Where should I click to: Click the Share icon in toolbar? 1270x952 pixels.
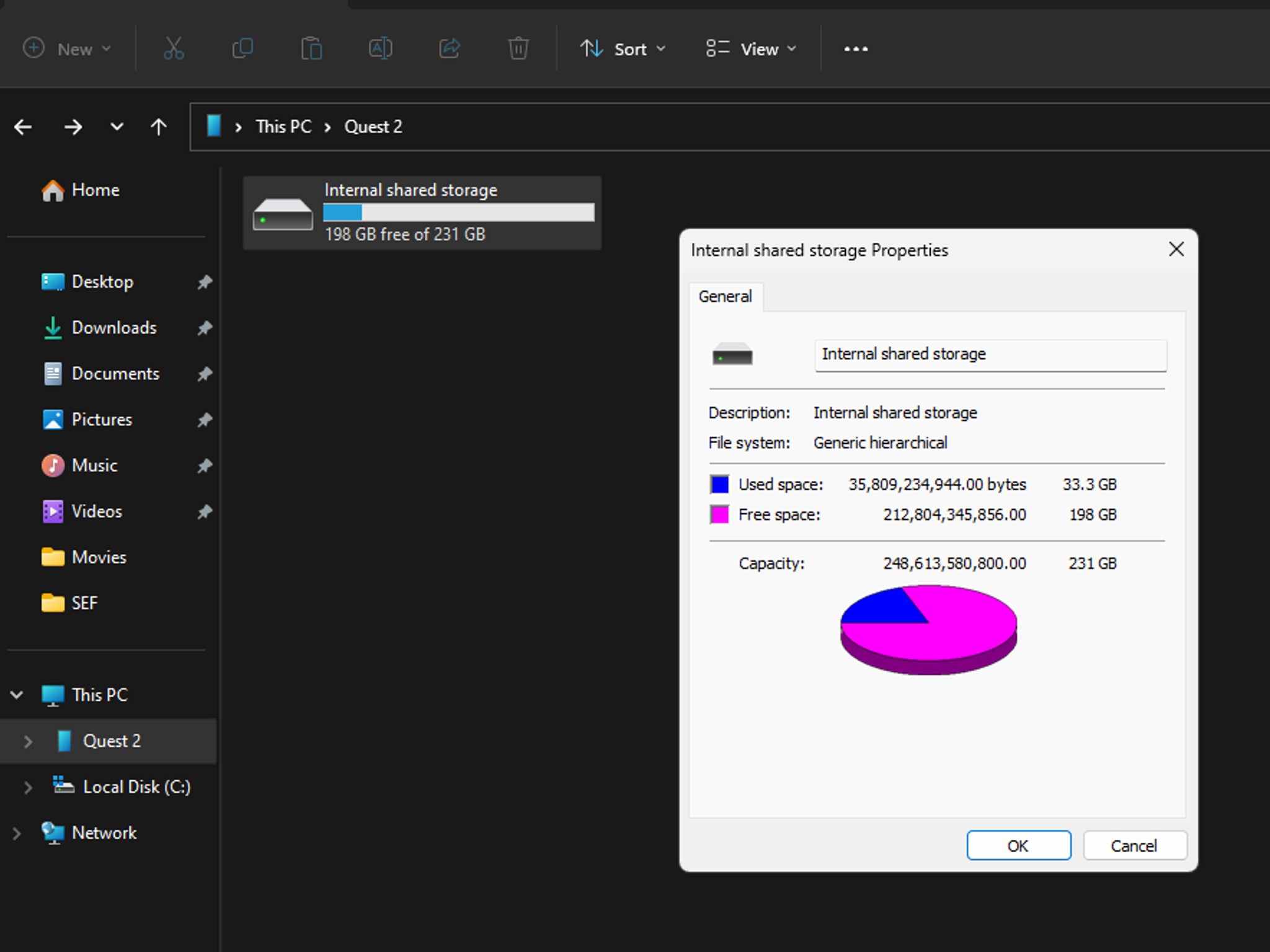tap(450, 48)
